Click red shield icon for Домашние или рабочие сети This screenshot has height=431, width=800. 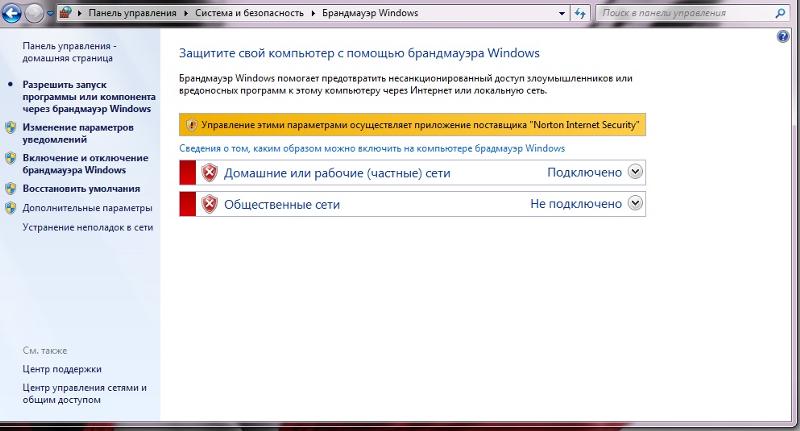click(209, 173)
